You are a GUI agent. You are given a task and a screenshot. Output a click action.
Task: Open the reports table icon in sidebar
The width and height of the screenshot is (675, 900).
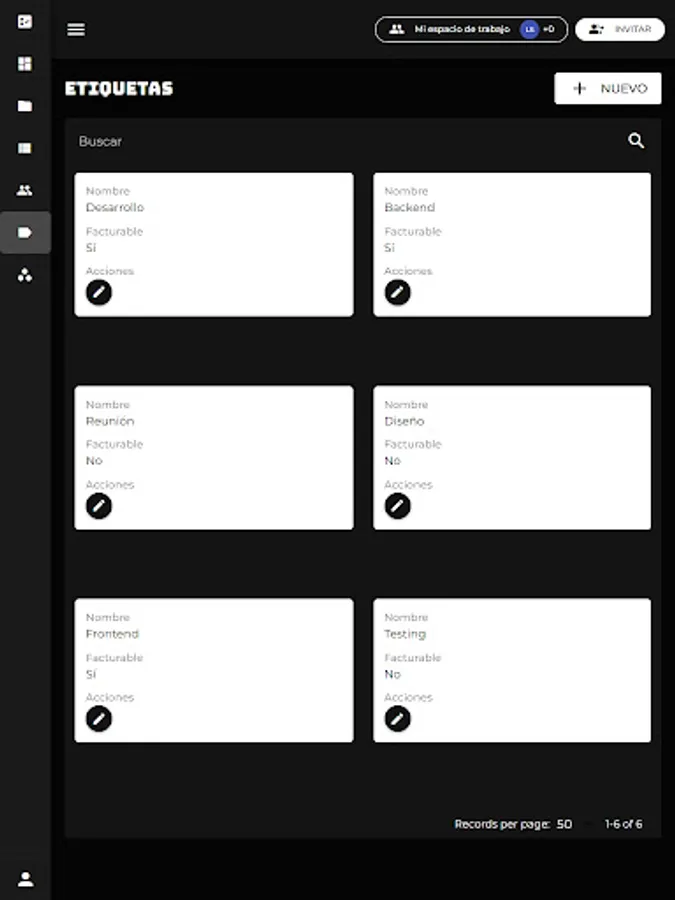click(25, 149)
